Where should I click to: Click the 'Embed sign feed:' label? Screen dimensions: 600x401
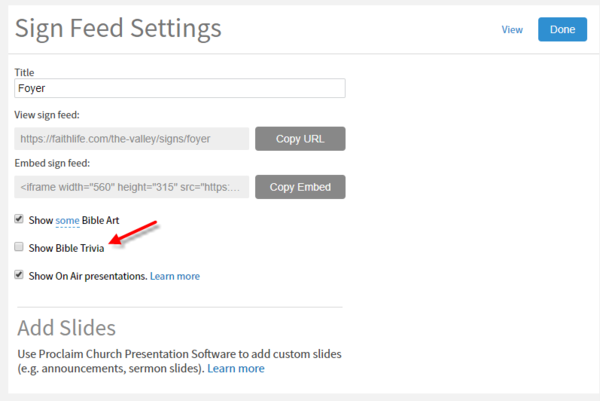[x=58, y=163]
